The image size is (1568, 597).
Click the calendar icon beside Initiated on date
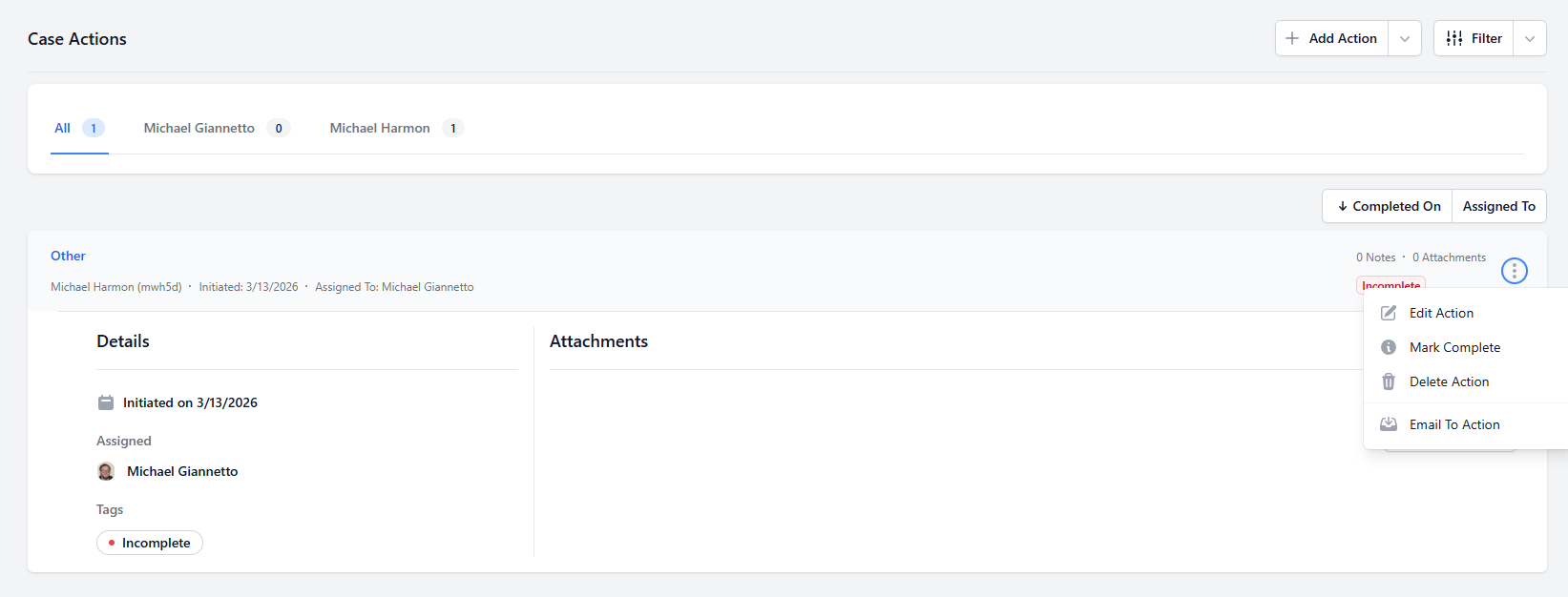tap(106, 401)
